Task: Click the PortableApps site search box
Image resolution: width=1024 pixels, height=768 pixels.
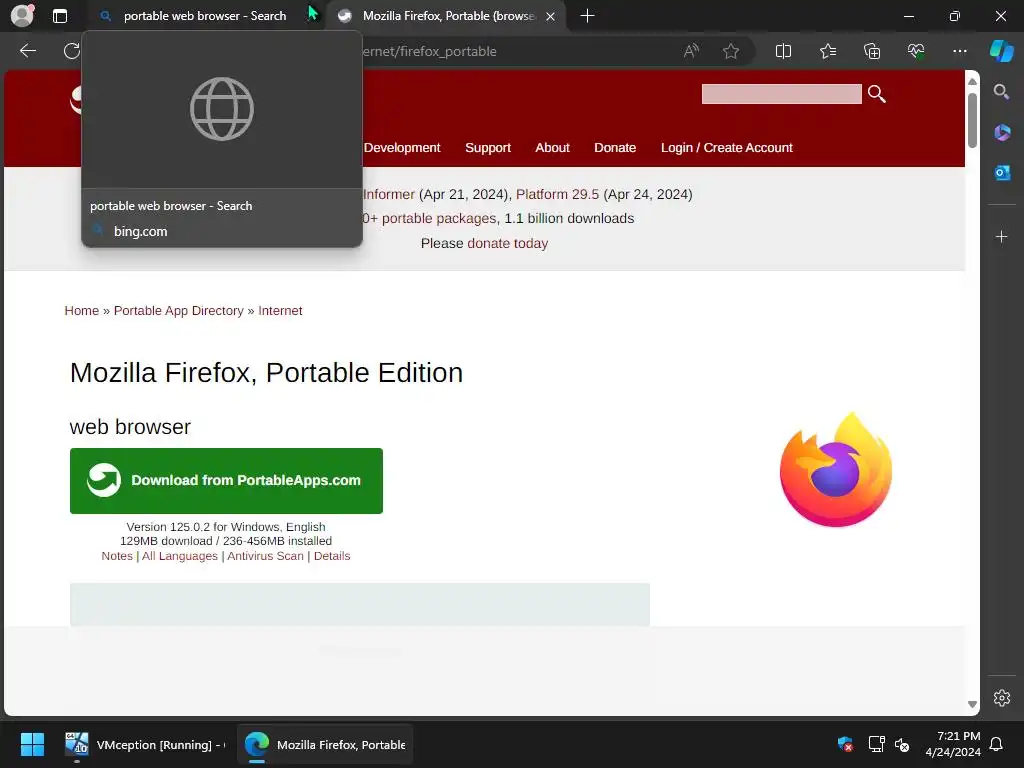Action: point(781,94)
